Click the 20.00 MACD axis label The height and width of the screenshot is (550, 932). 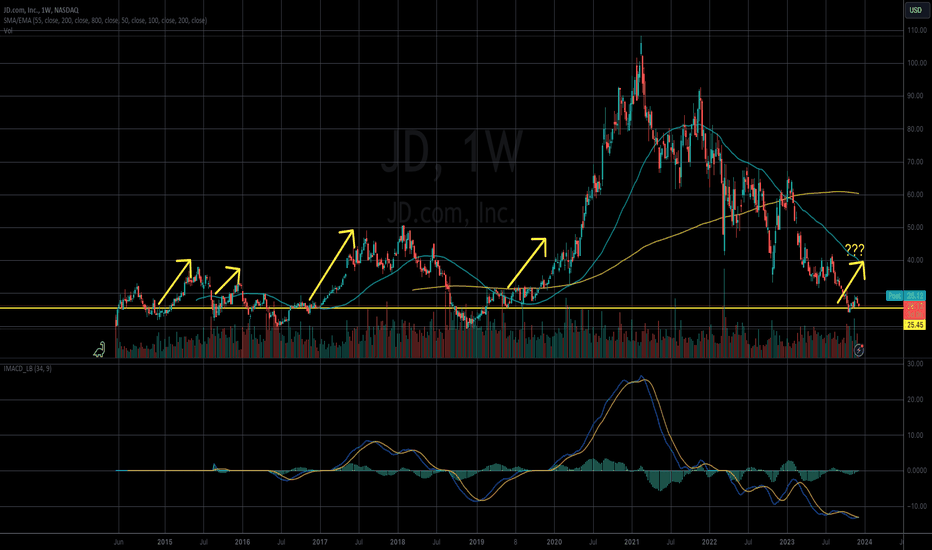tap(915, 400)
